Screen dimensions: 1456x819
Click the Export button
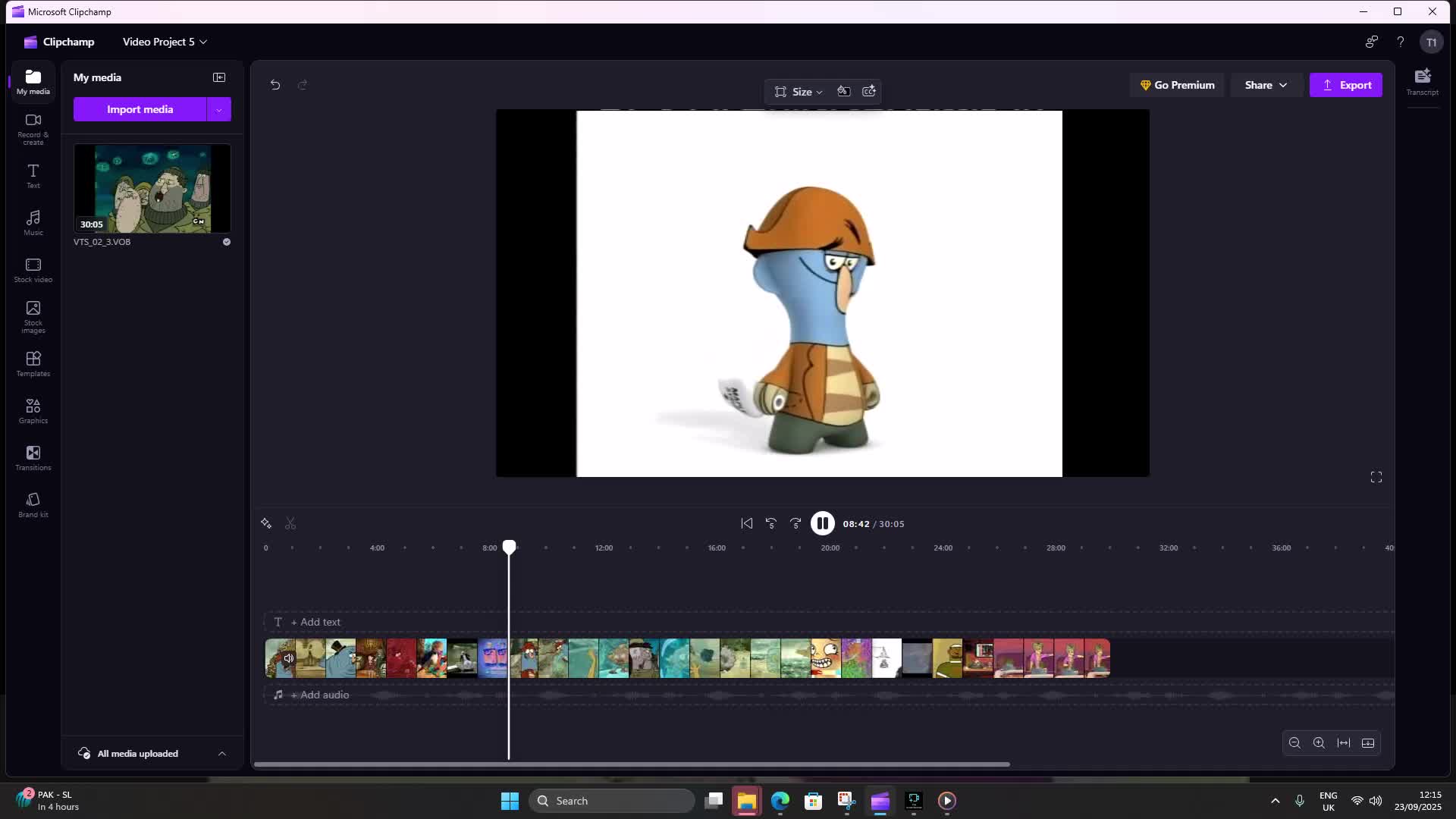pyautogui.click(x=1345, y=85)
